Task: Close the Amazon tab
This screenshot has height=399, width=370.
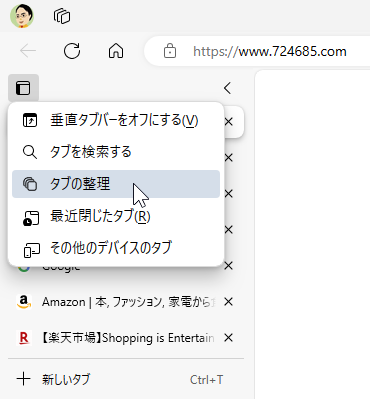Action: tap(228, 302)
